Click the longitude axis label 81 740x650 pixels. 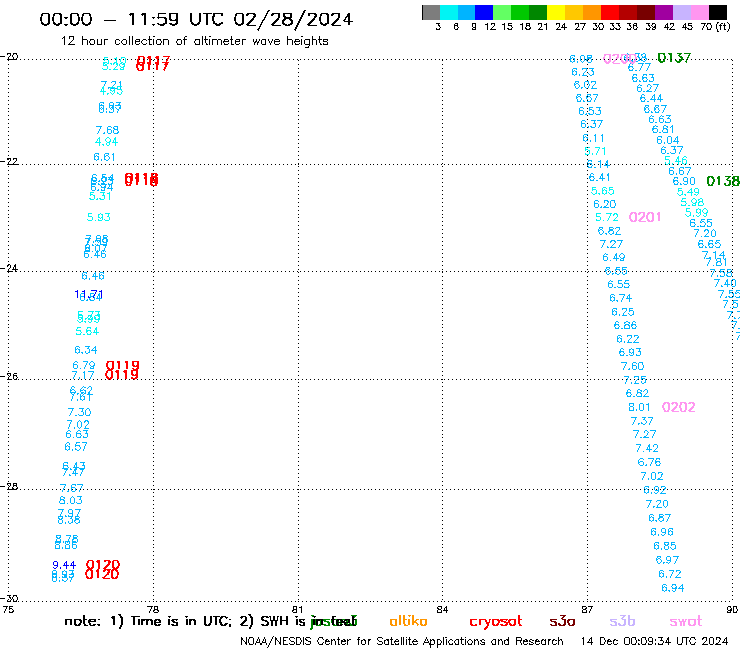(298, 609)
